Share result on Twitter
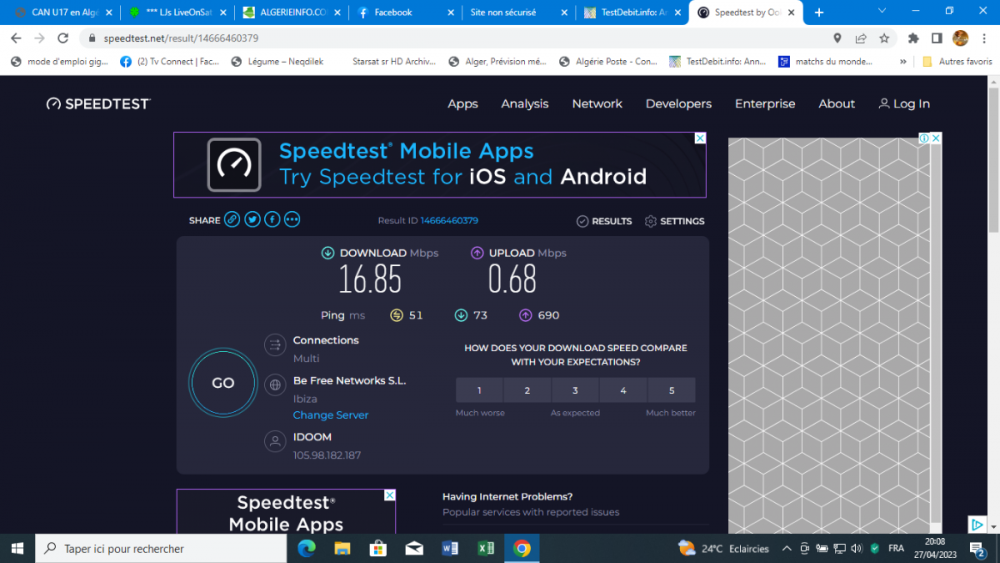 (x=252, y=220)
